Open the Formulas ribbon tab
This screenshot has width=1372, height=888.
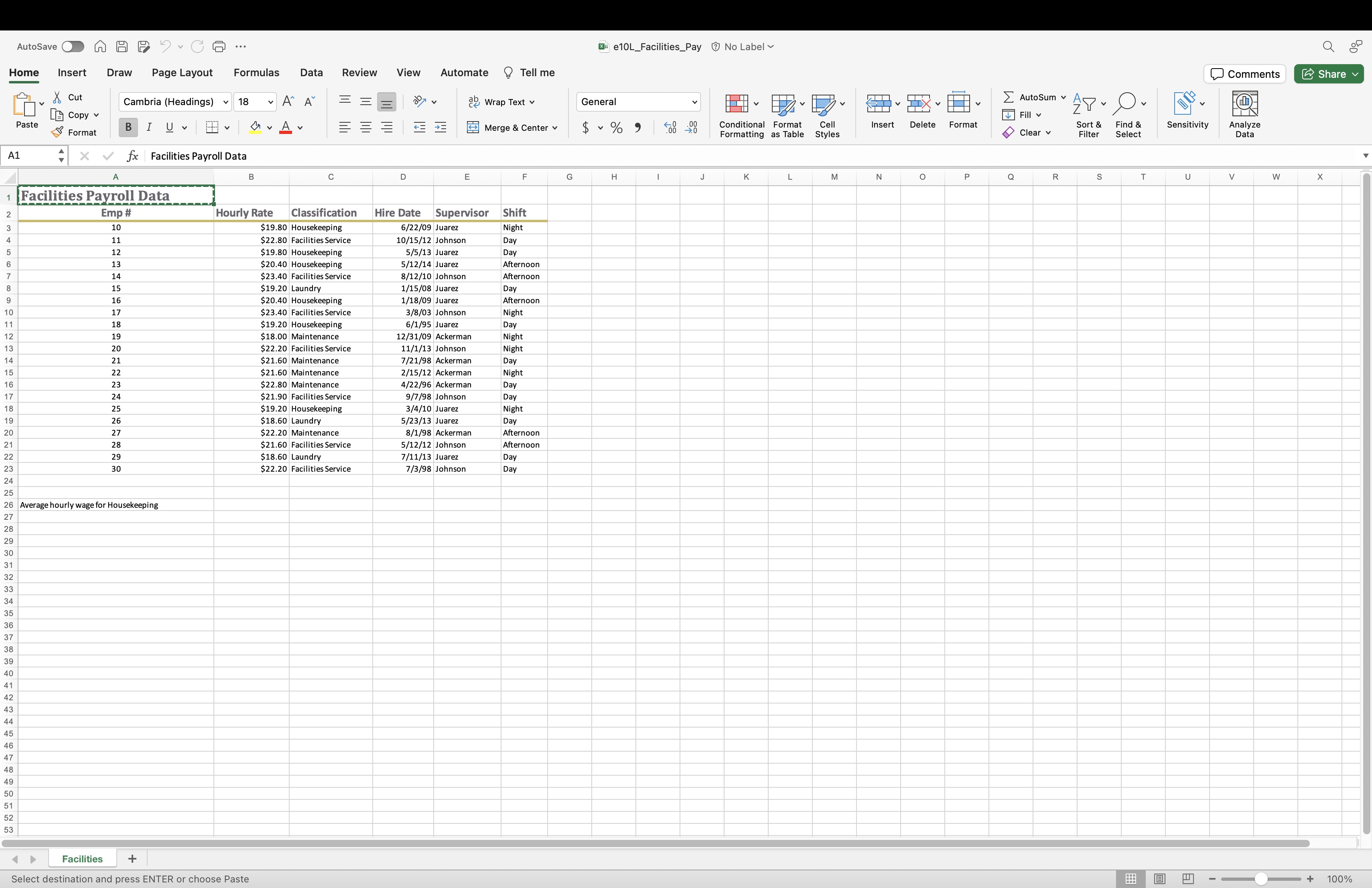[256, 73]
